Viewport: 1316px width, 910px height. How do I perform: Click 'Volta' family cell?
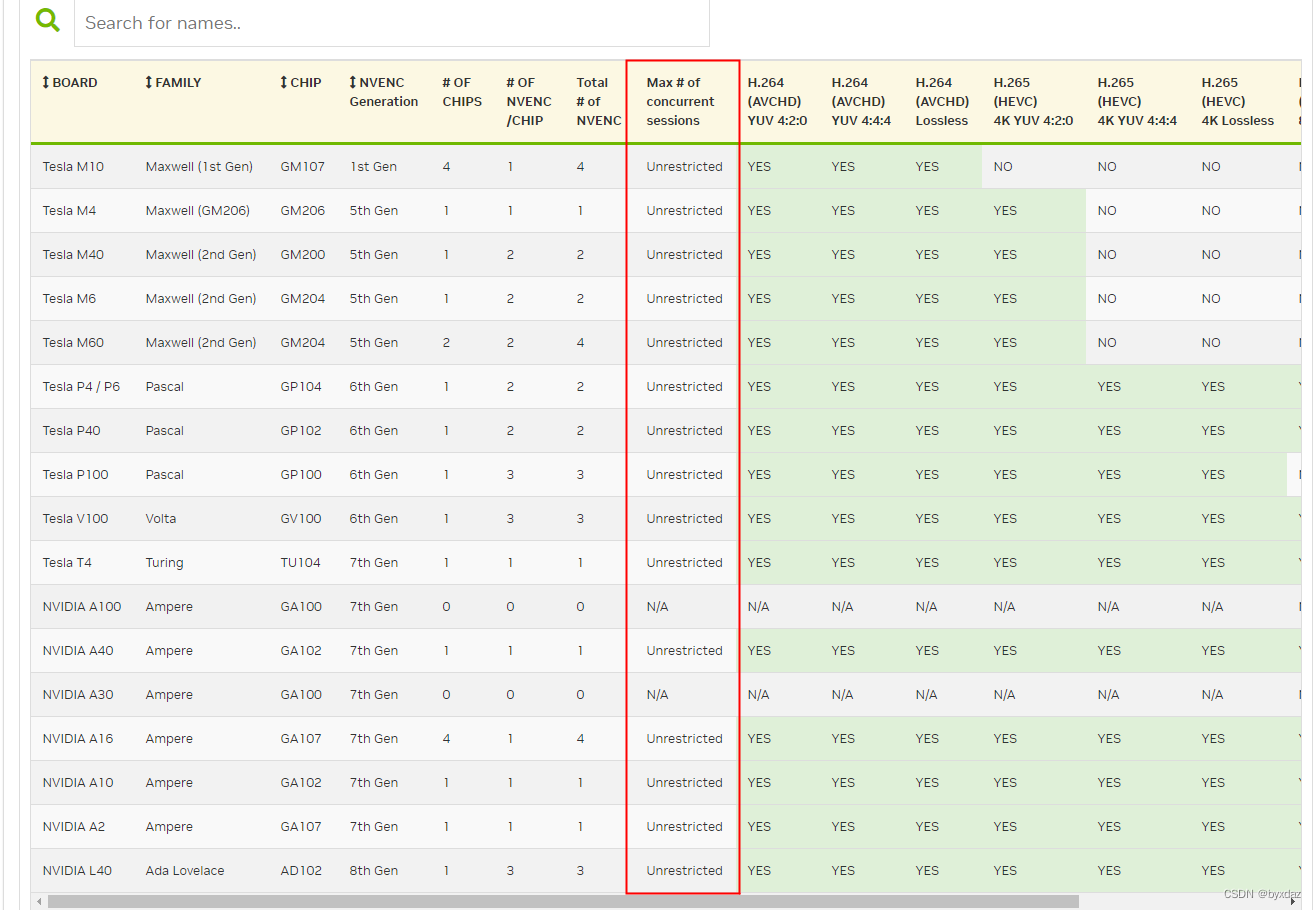click(x=162, y=519)
